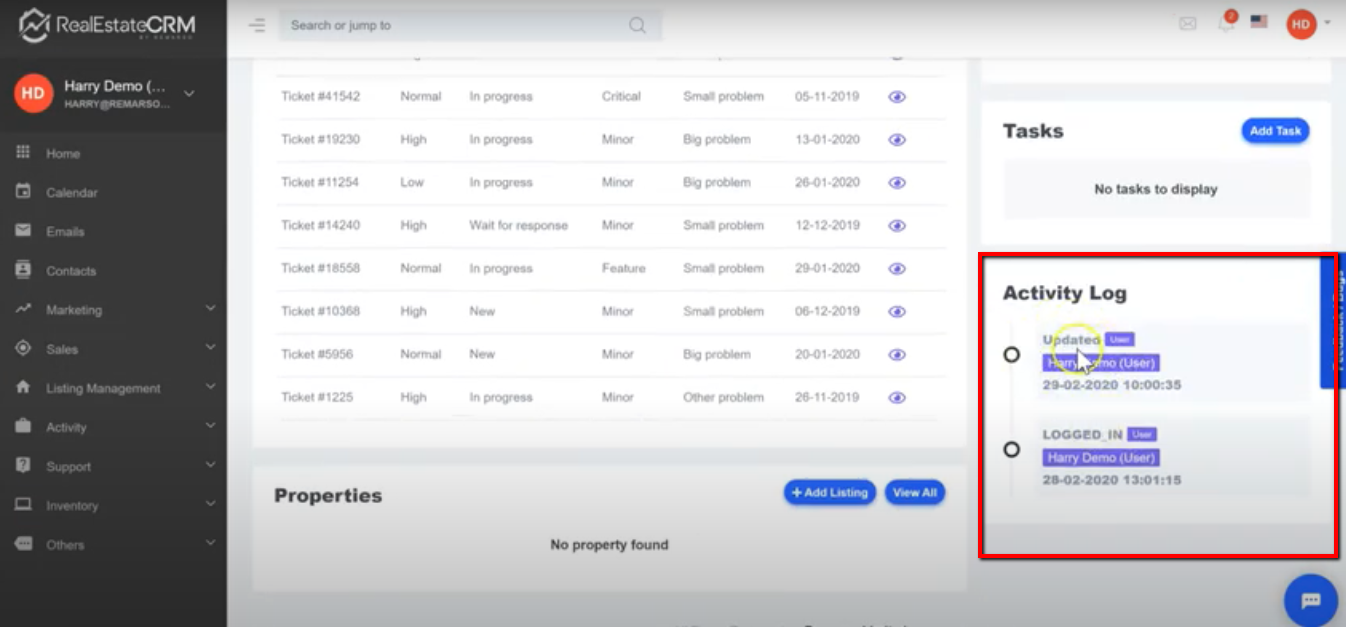Open the notifications bell icon
1346x627 pixels.
(1226, 24)
